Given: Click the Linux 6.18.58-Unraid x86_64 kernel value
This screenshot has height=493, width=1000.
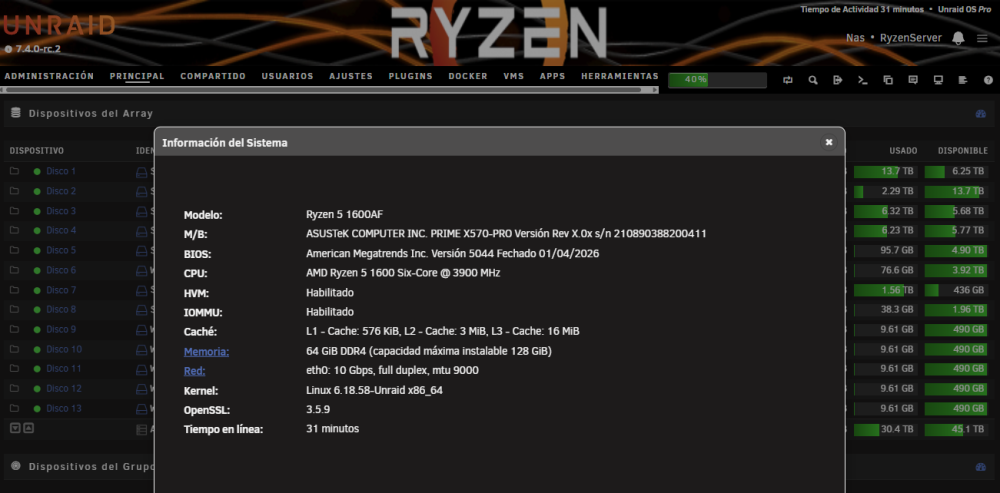Looking at the screenshot, I should click(374, 390).
